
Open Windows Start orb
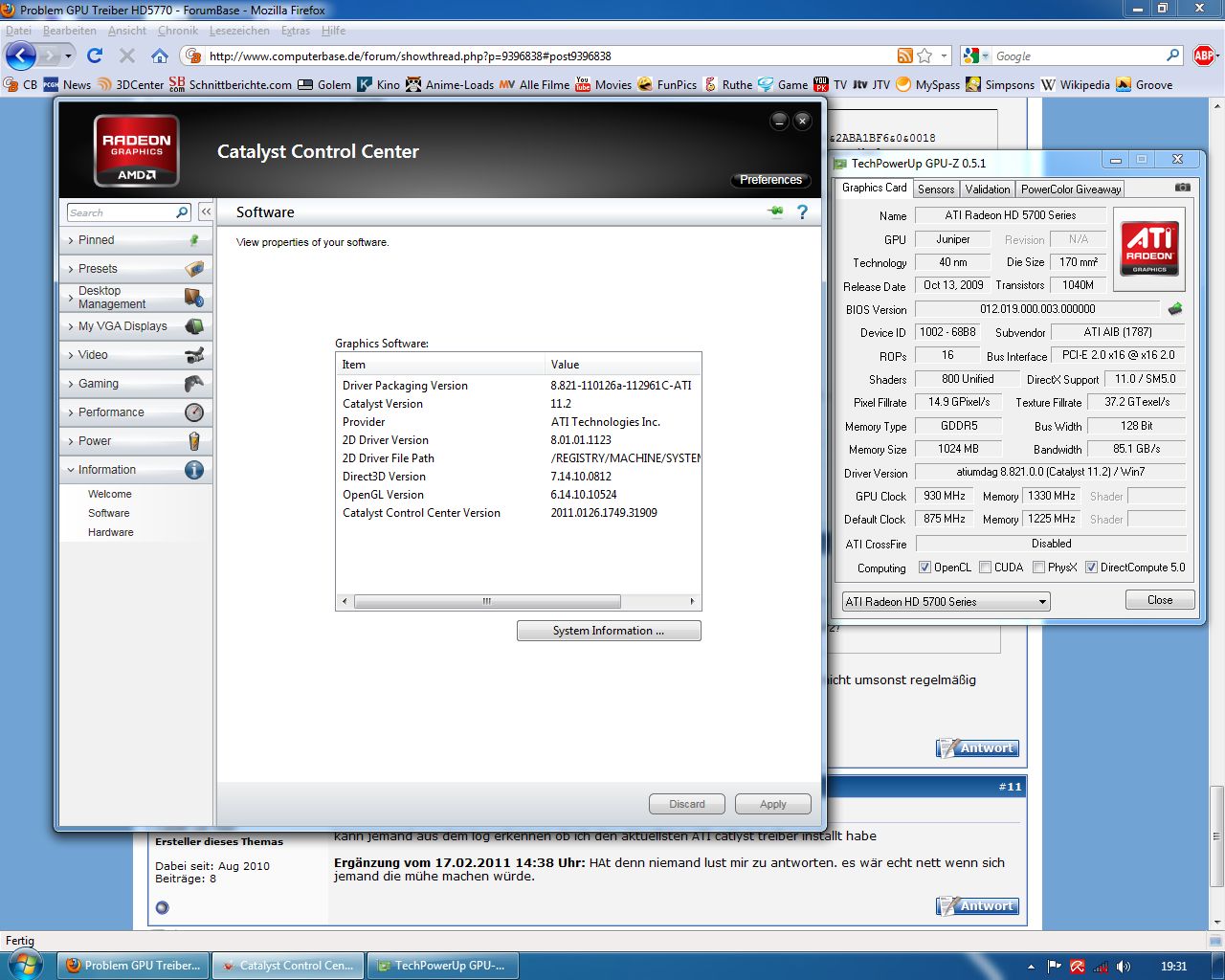pos(24,965)
